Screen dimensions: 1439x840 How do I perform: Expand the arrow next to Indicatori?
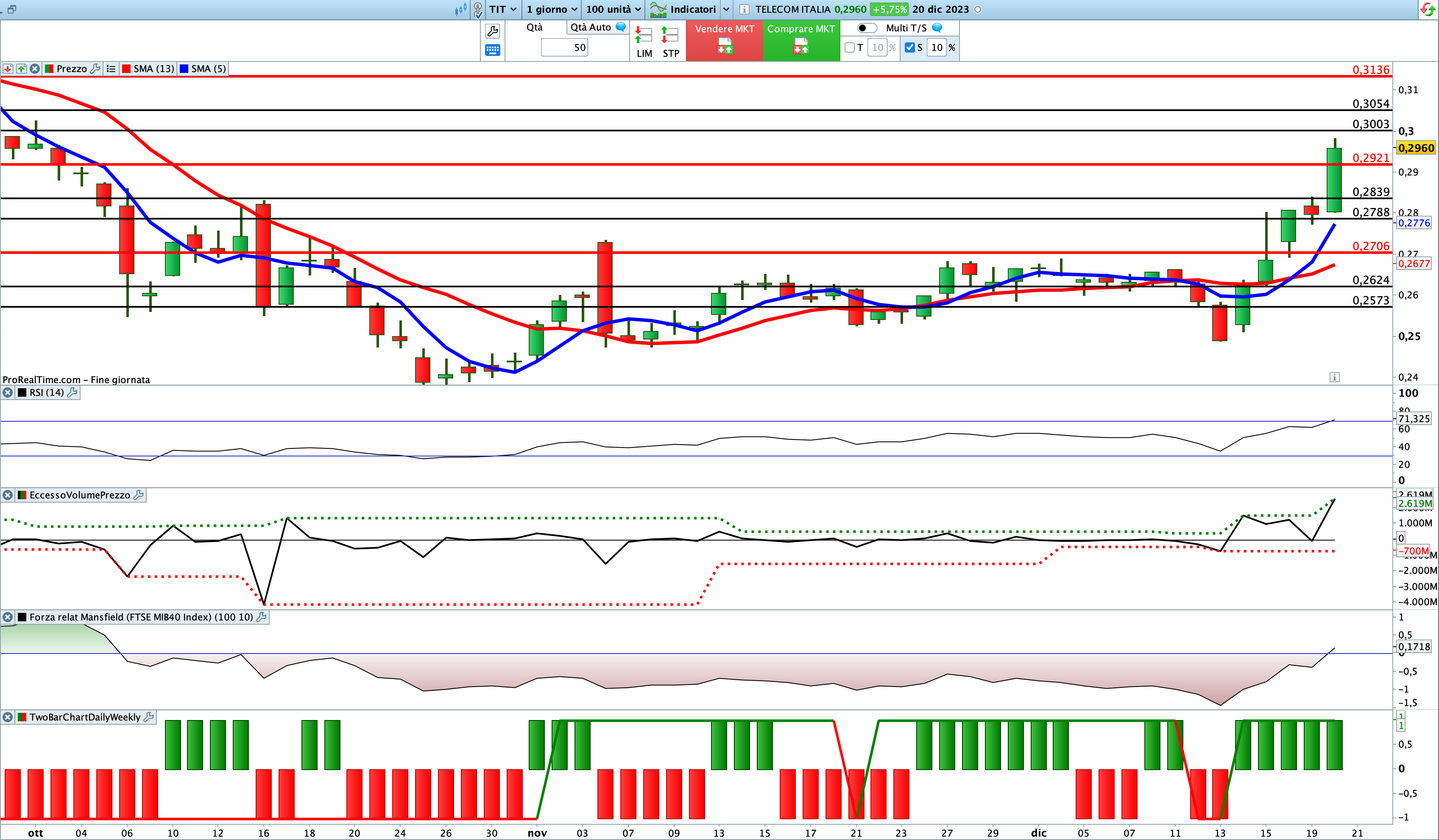(726, 10)
